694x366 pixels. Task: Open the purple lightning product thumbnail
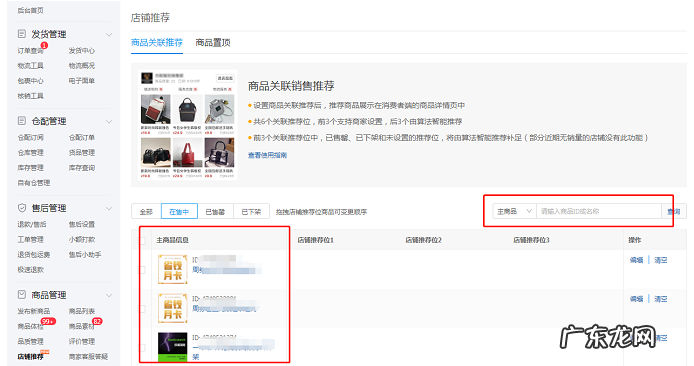(173, 347)
